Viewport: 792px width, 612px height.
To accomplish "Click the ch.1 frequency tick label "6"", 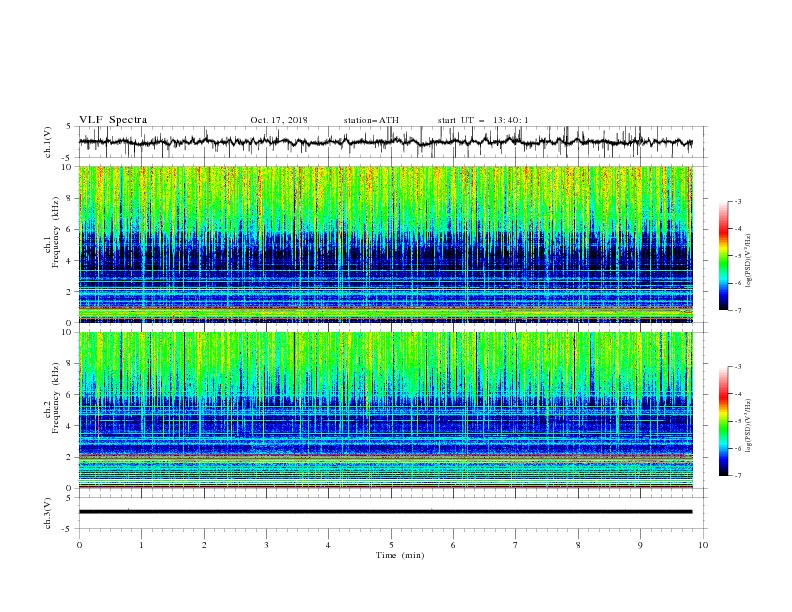I will click(69, 229).
